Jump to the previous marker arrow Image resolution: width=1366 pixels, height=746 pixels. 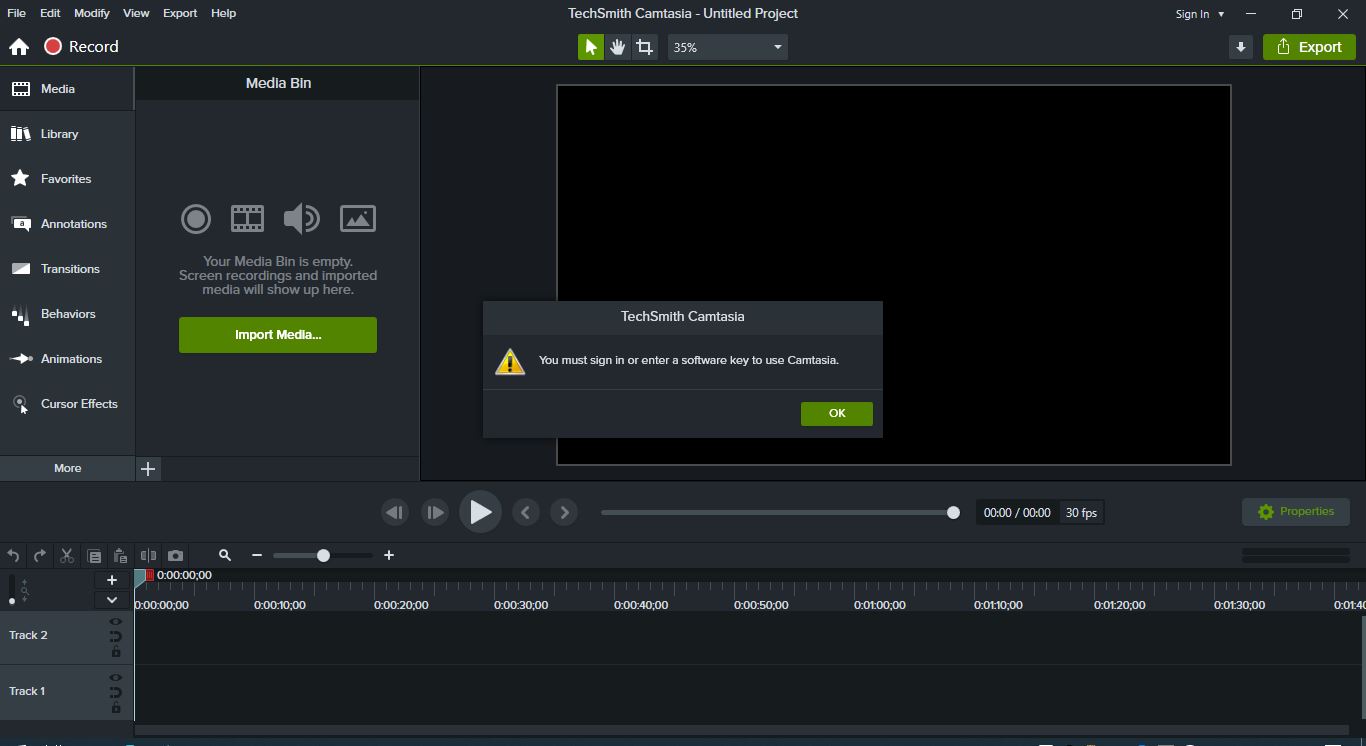tap(526, 512)
